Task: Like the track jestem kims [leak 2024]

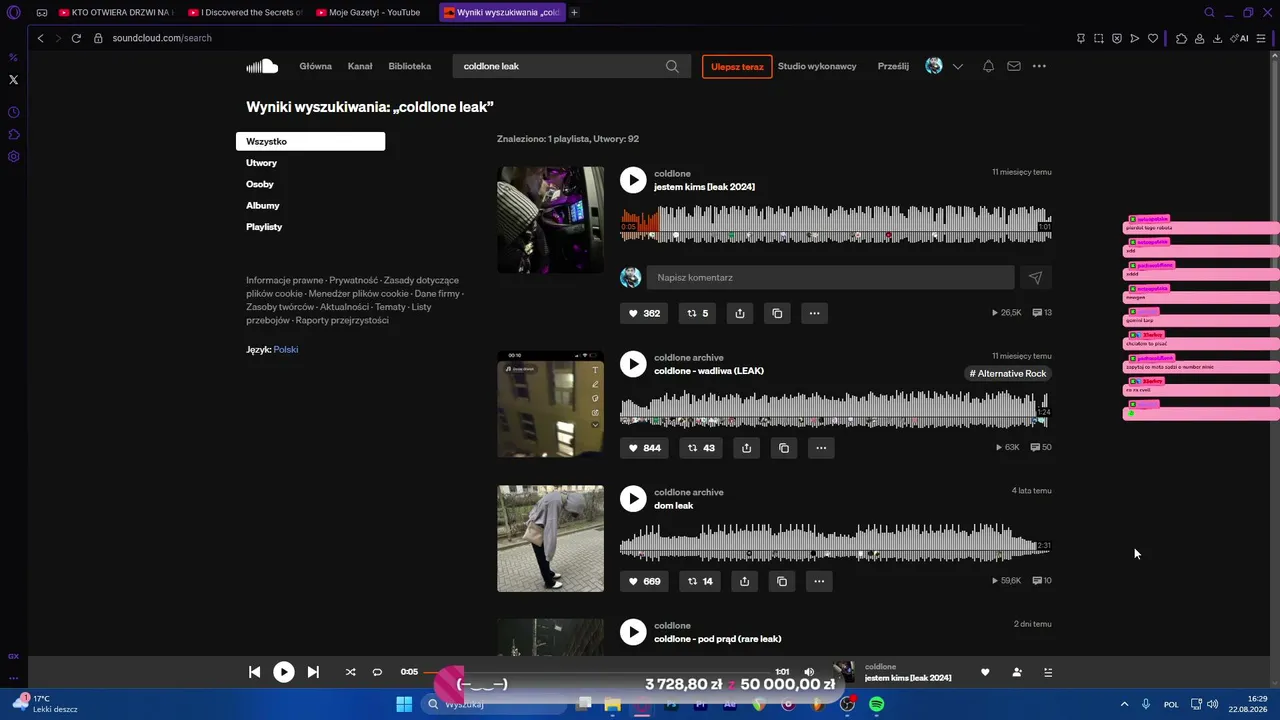Action: pyautogui.click(x=644, y=313)
